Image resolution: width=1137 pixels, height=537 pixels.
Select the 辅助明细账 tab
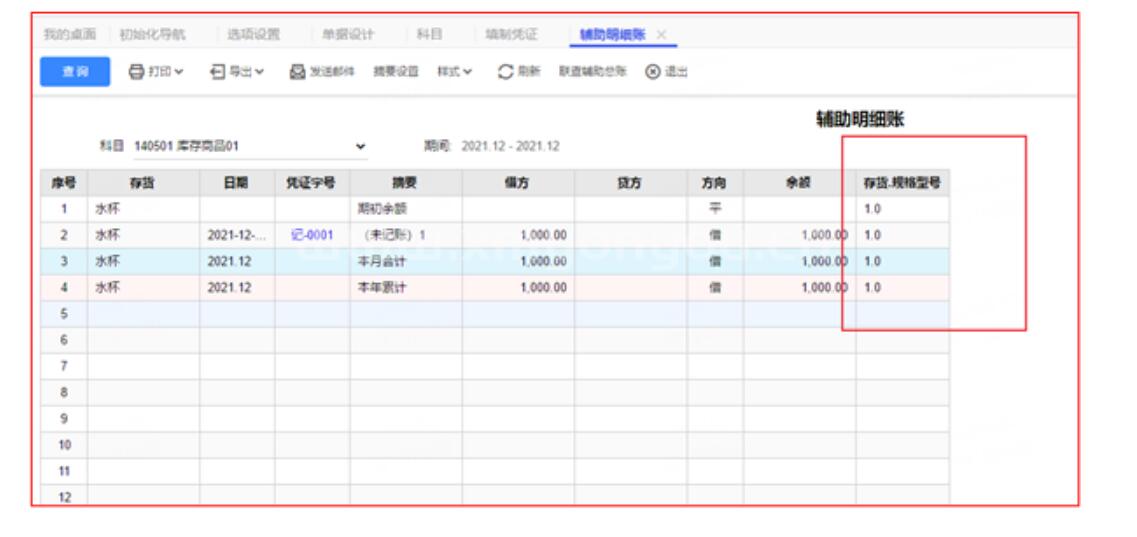click(x=613, y=34)
